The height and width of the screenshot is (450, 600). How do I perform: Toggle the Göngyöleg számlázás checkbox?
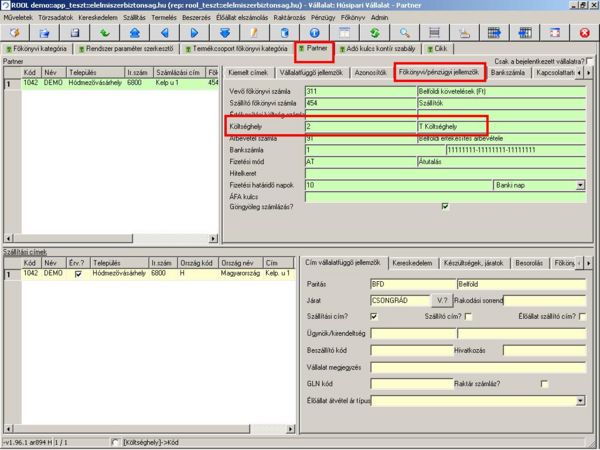tap(445, 206)
